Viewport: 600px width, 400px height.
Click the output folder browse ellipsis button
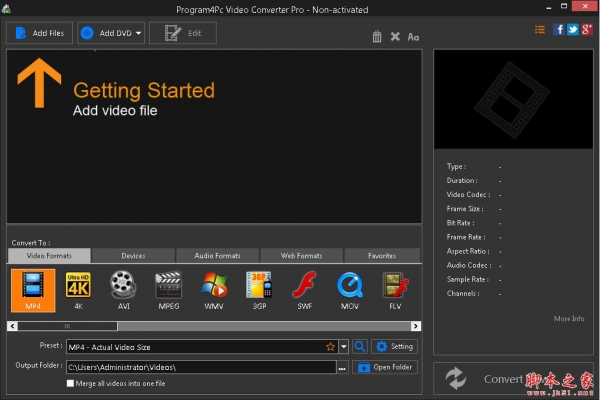pos(343,368)
